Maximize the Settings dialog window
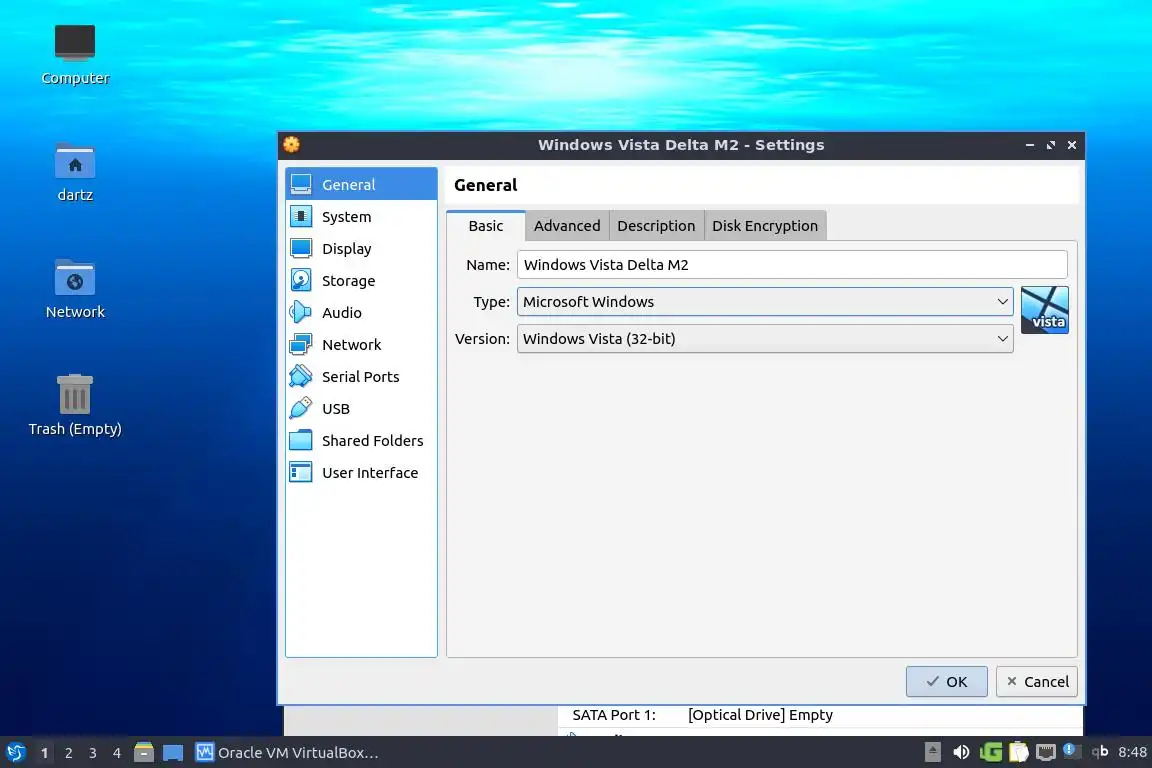 click(x=1051, y=145)
